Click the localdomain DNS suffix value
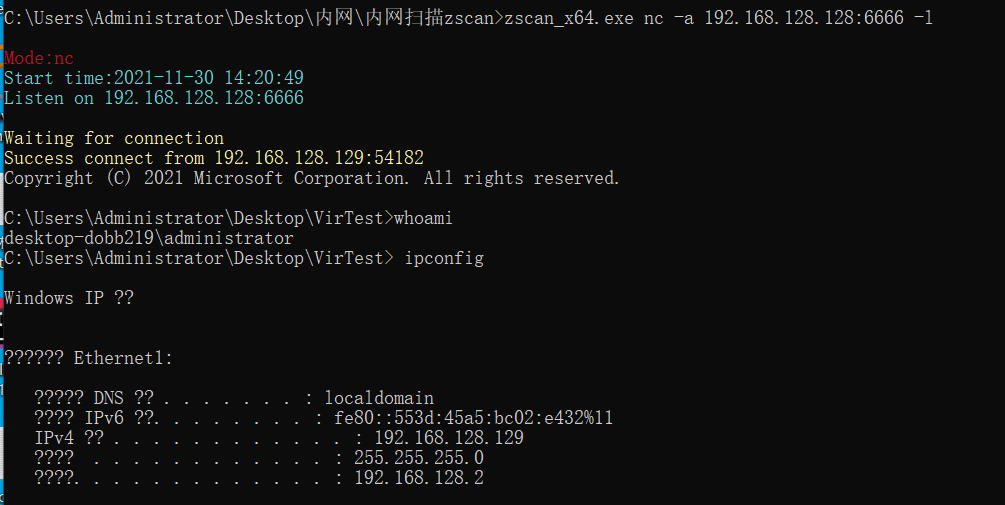 [x=379, y=399]
